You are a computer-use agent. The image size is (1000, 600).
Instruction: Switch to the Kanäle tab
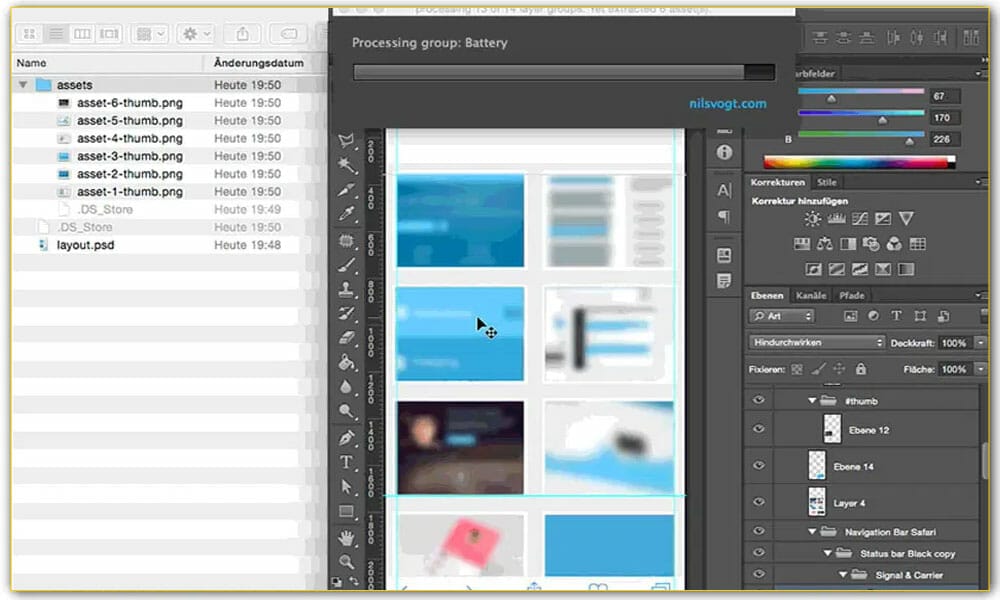click(811, 295)
